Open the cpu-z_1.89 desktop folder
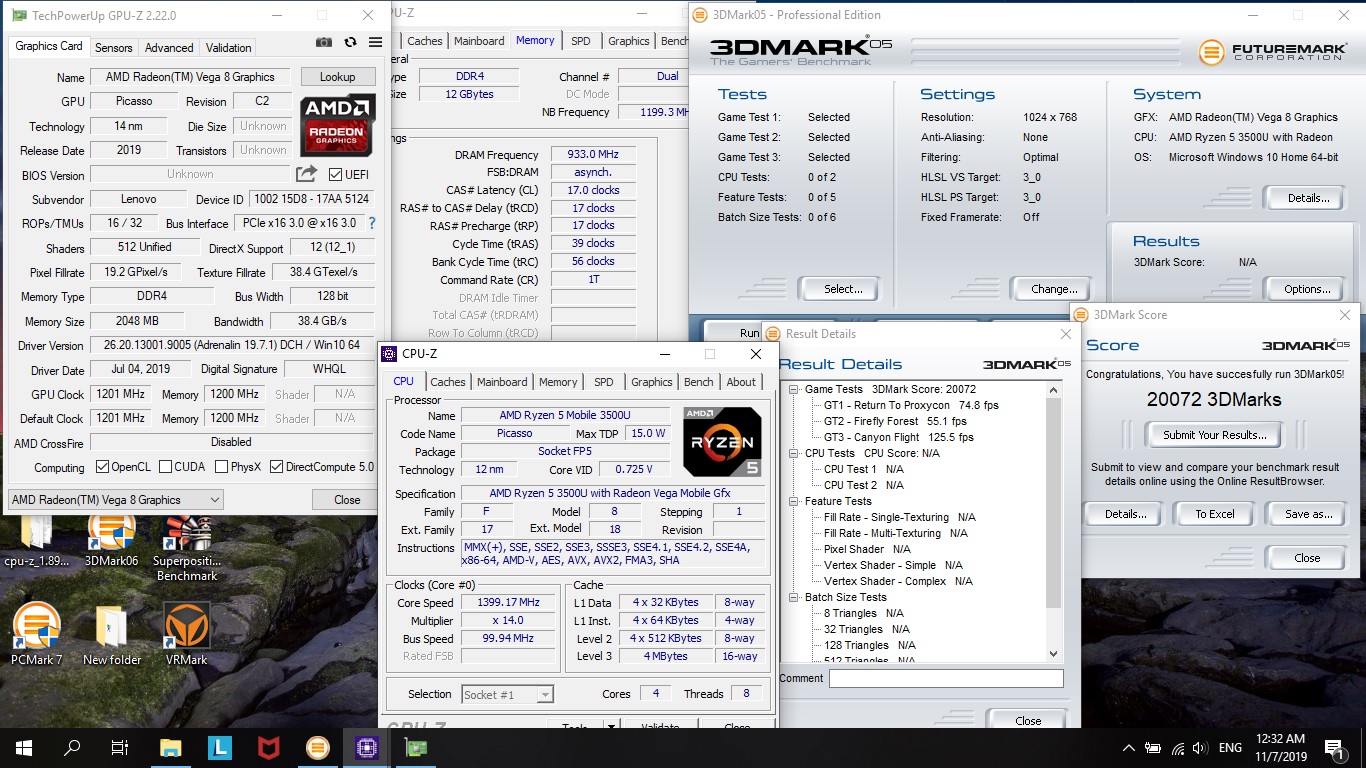 point(37,541)
